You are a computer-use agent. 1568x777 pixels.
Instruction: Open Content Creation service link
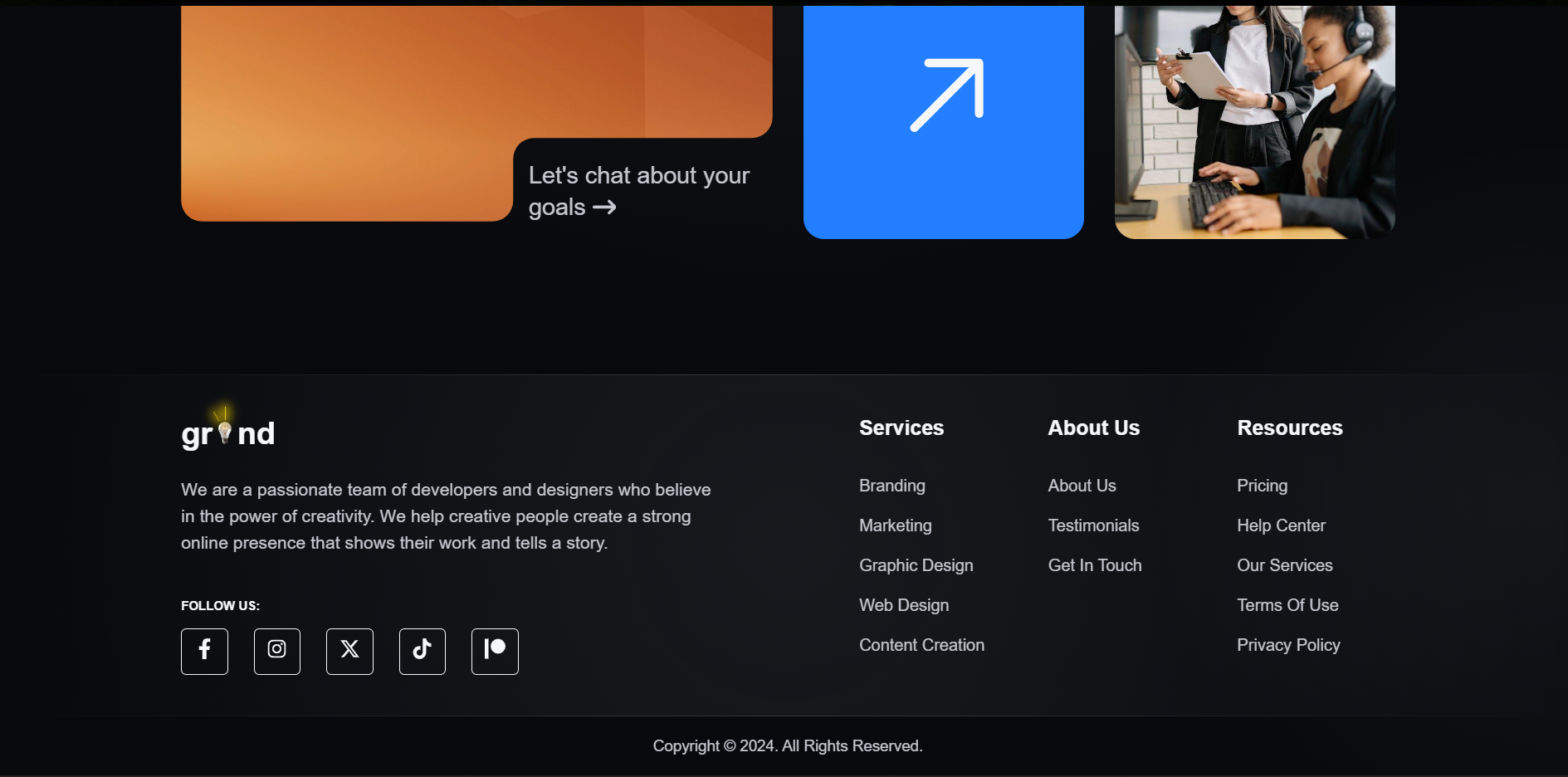click(x=921, y=645)
